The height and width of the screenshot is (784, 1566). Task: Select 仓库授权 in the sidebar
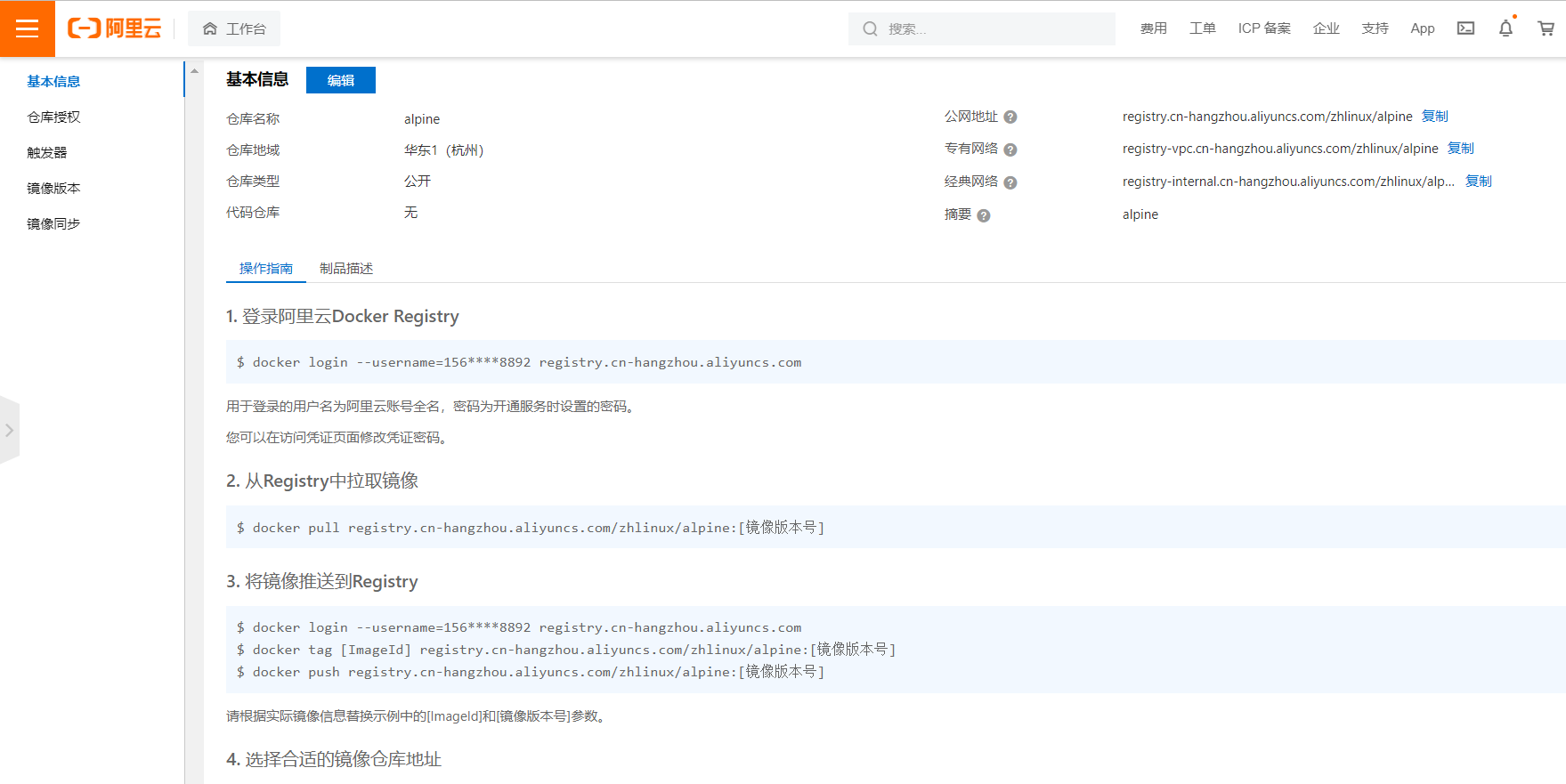pos(53,117)
